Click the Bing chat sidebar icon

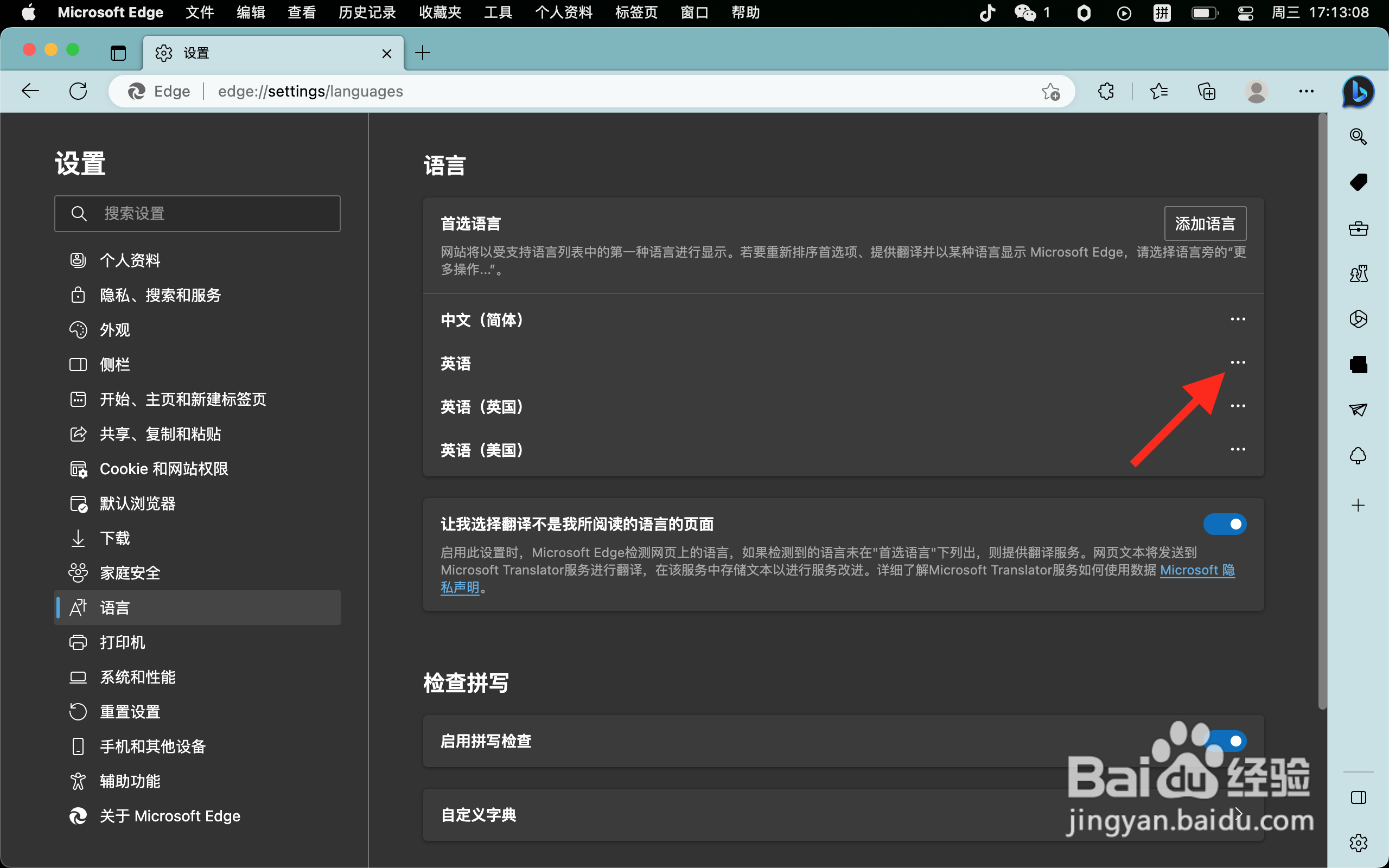[1358, 91]
